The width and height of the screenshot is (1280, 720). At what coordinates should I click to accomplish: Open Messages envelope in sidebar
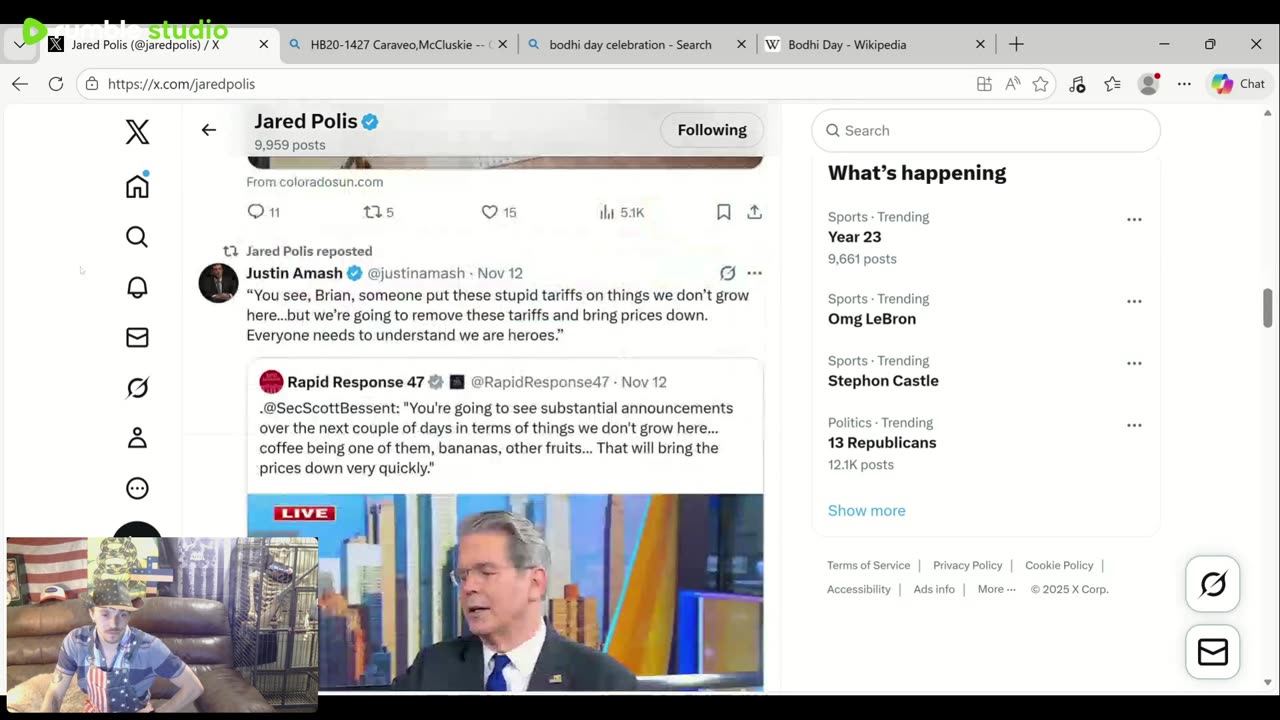137,338
